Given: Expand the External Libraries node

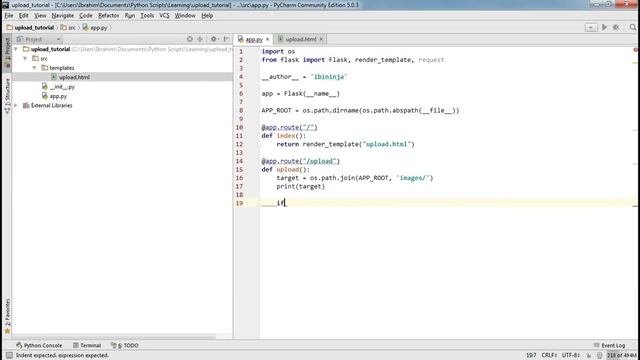Looking at the screenshot, I should [16, 105].
